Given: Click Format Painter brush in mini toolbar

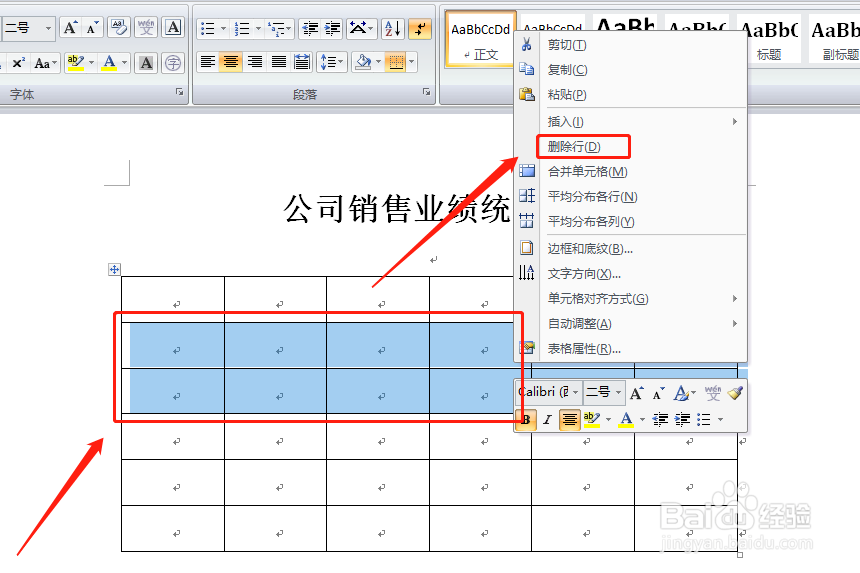Looking at the screenshot, I should (x=735, y=393).
